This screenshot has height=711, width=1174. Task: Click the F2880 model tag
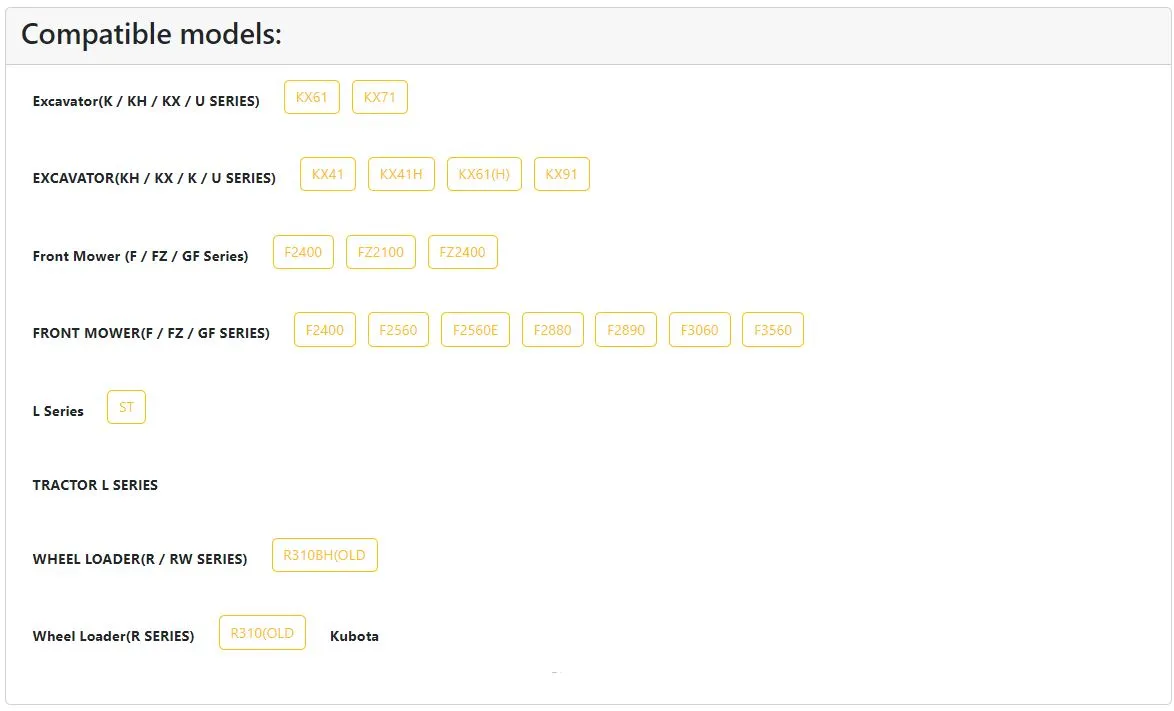tap(553, 330)
